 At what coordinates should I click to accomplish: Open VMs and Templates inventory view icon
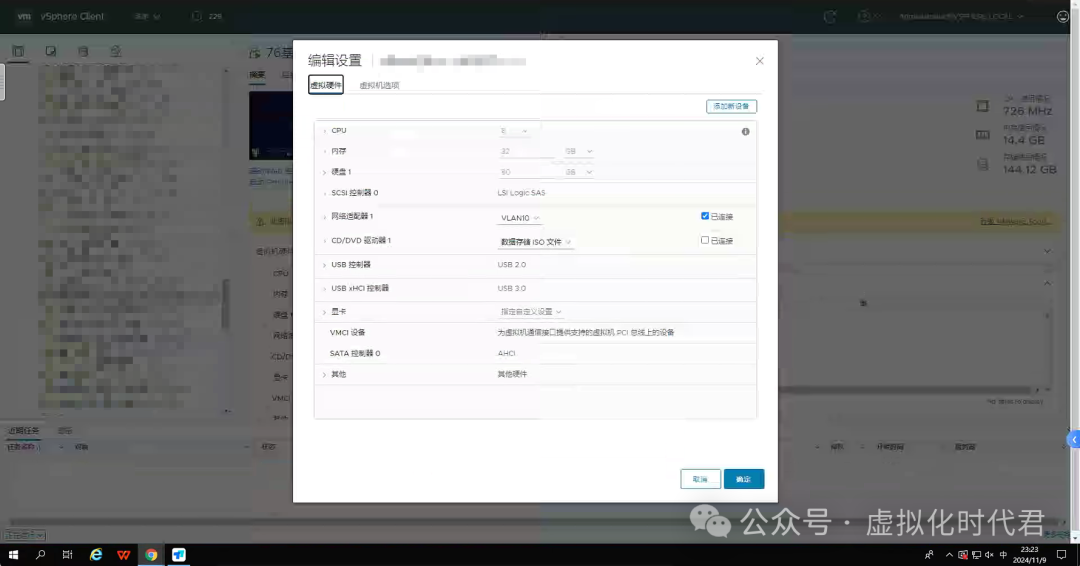(x=51, y=51)
